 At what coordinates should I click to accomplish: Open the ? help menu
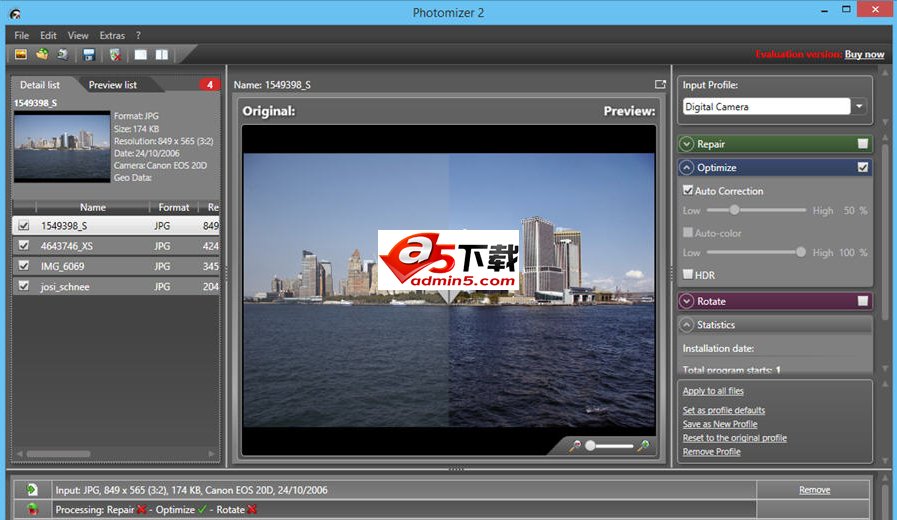138,35
